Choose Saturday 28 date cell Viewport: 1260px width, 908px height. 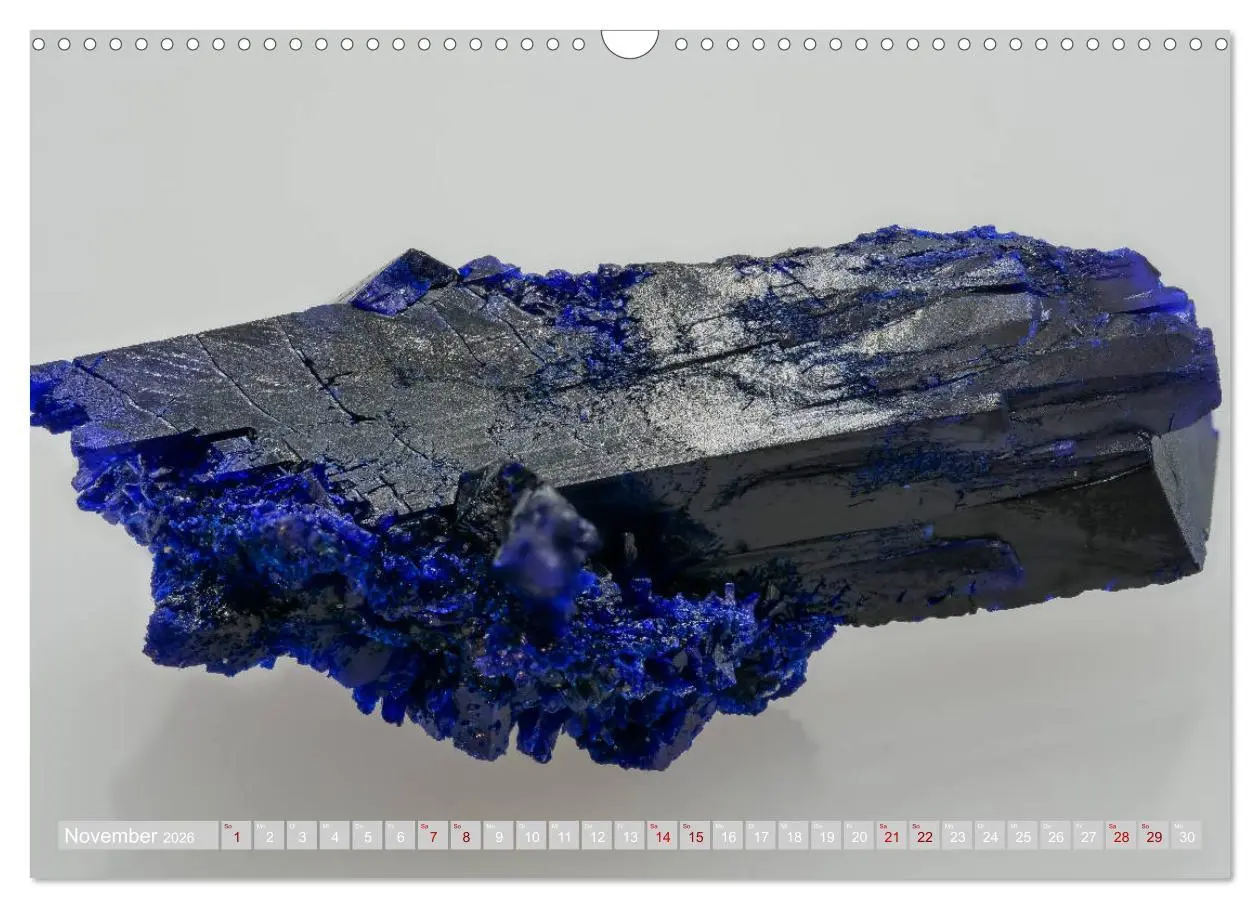click(1121, 836)
